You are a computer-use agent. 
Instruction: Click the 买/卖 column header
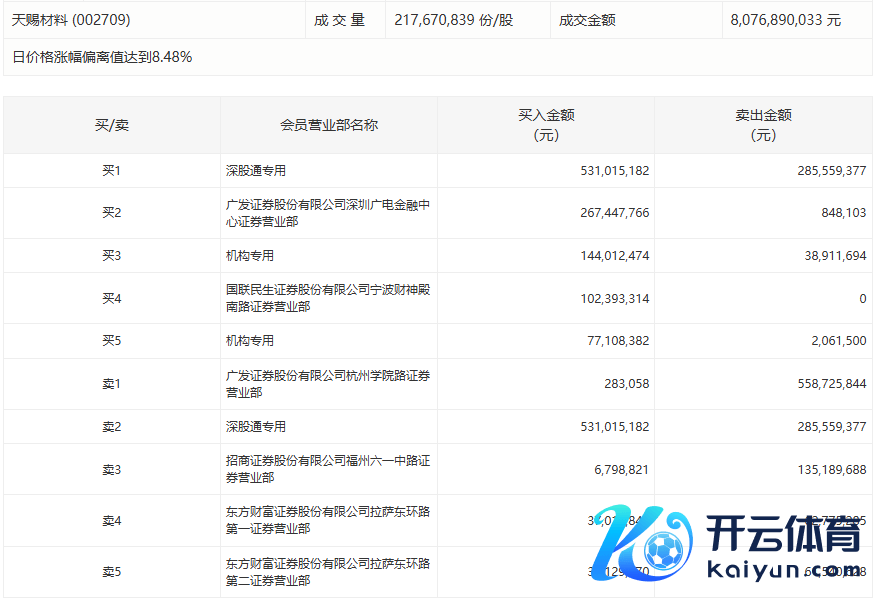point(112,125)
